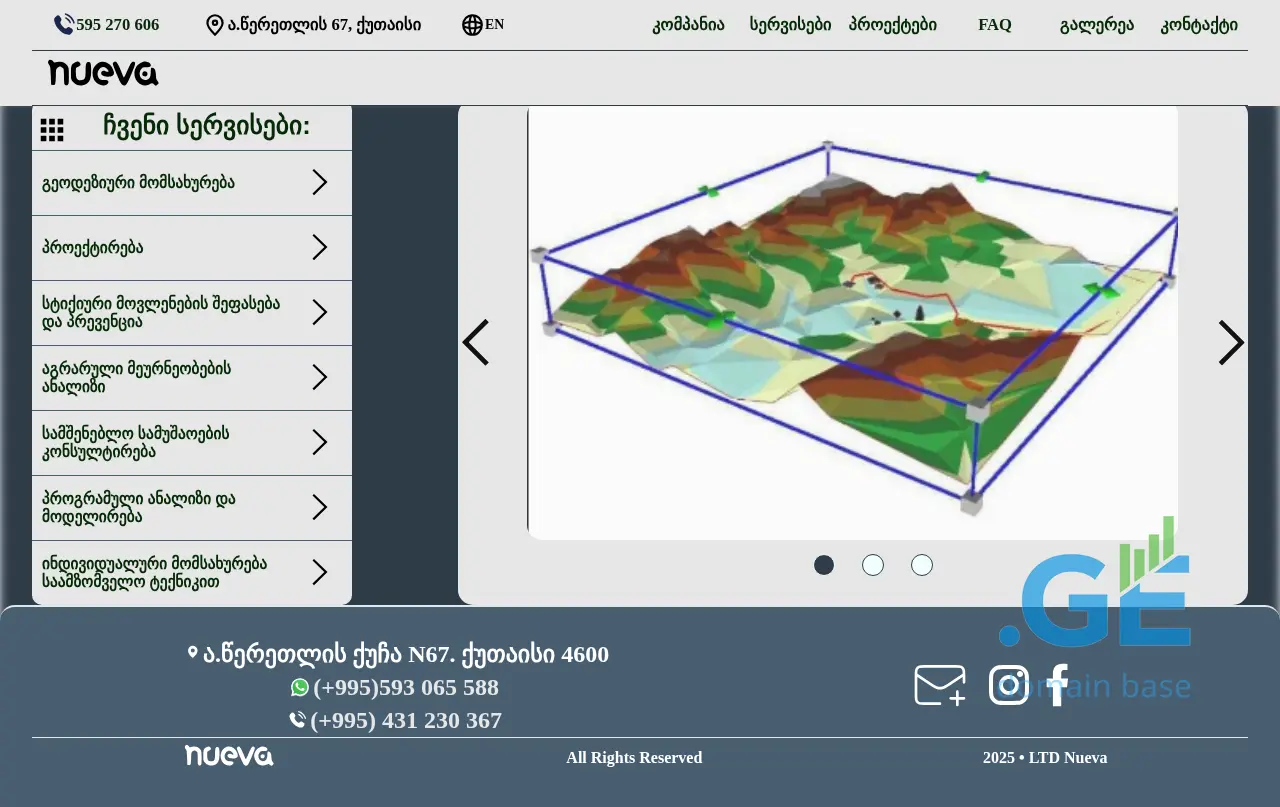
Task: Click the WhatsApp icon in the footer
Action: point(300,688)
